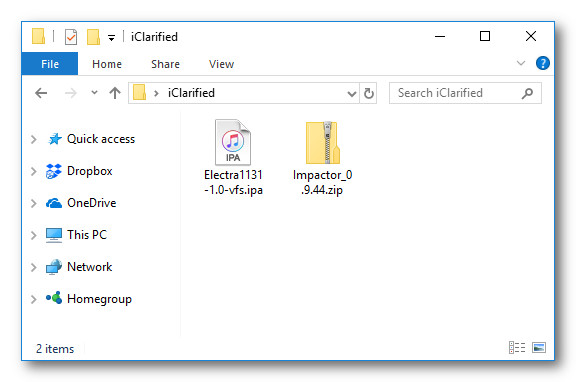Click the Electra1131-1.0-vfs.ipa file name

(233, 182)
